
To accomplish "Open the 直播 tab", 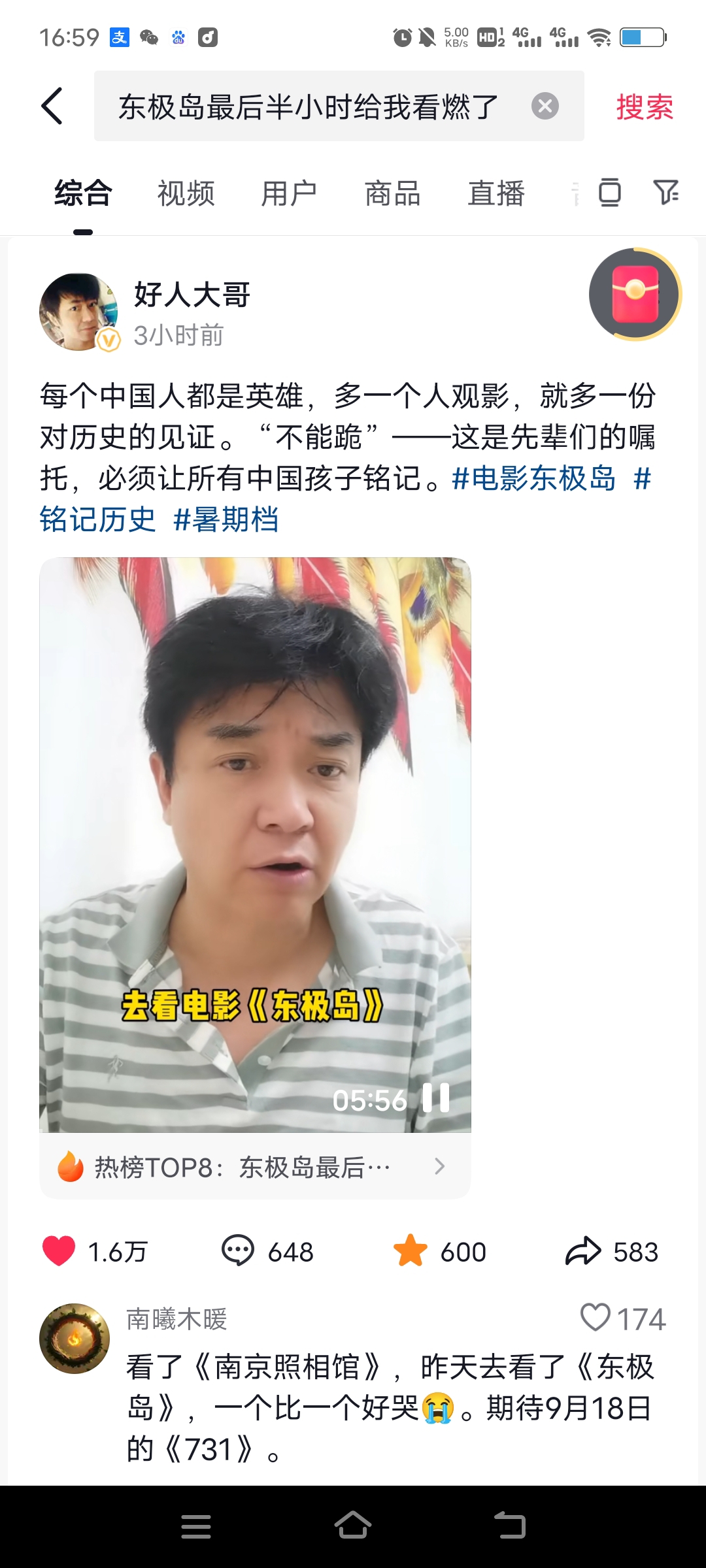I will pyautogui.click(x=496, y=193).
